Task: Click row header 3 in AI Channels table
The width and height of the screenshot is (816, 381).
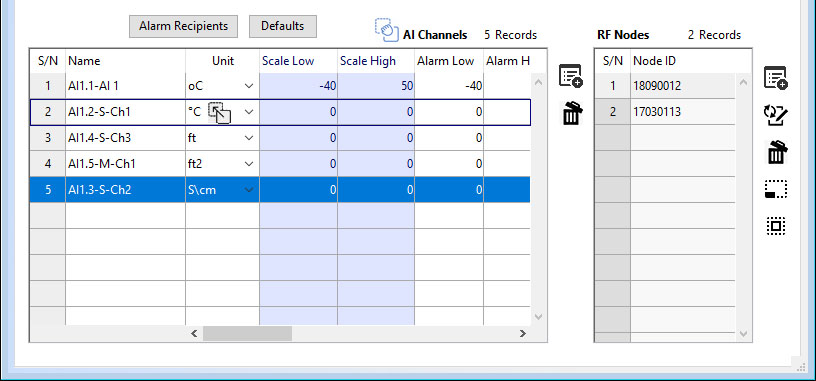Action: tap(48, 138)
